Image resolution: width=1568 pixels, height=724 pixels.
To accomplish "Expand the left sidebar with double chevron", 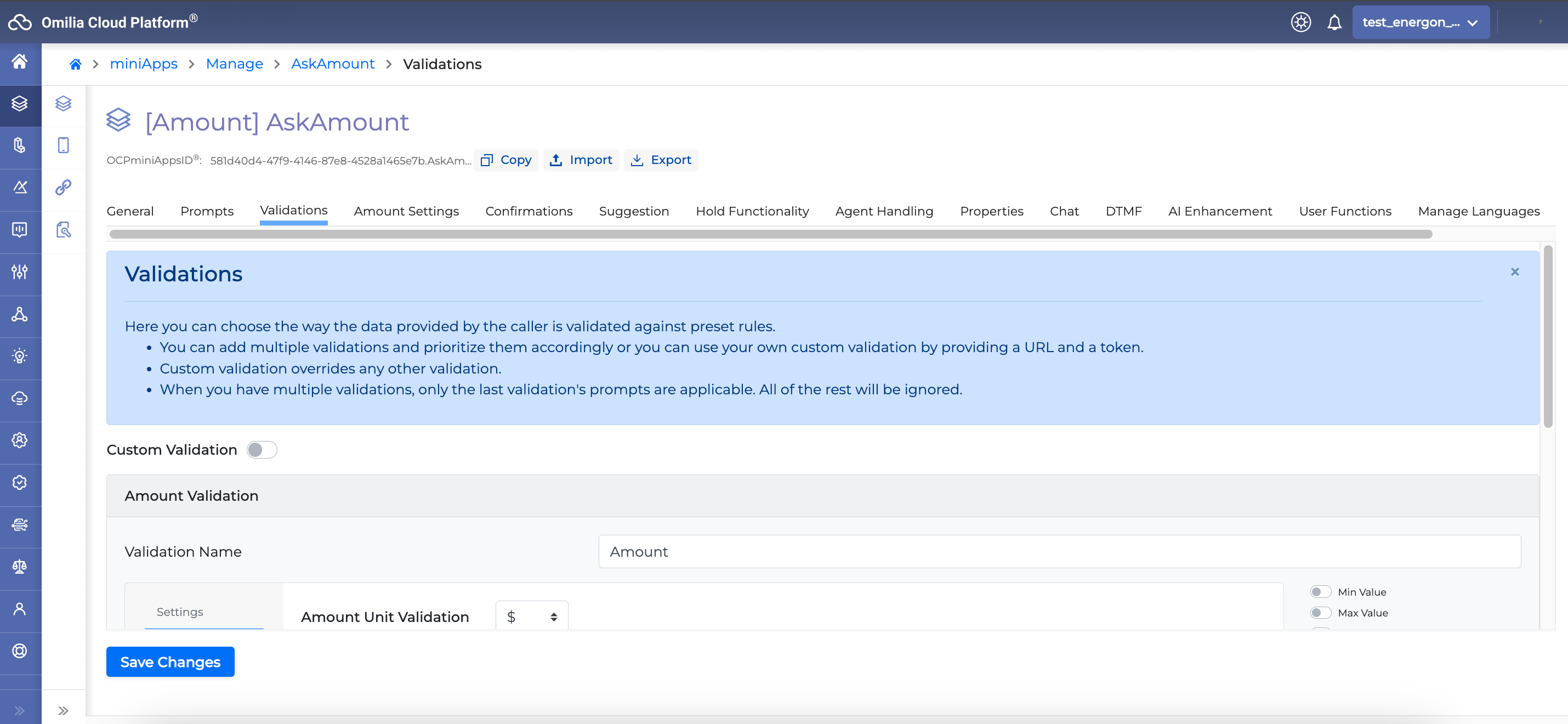I will (x=20, y=711).
